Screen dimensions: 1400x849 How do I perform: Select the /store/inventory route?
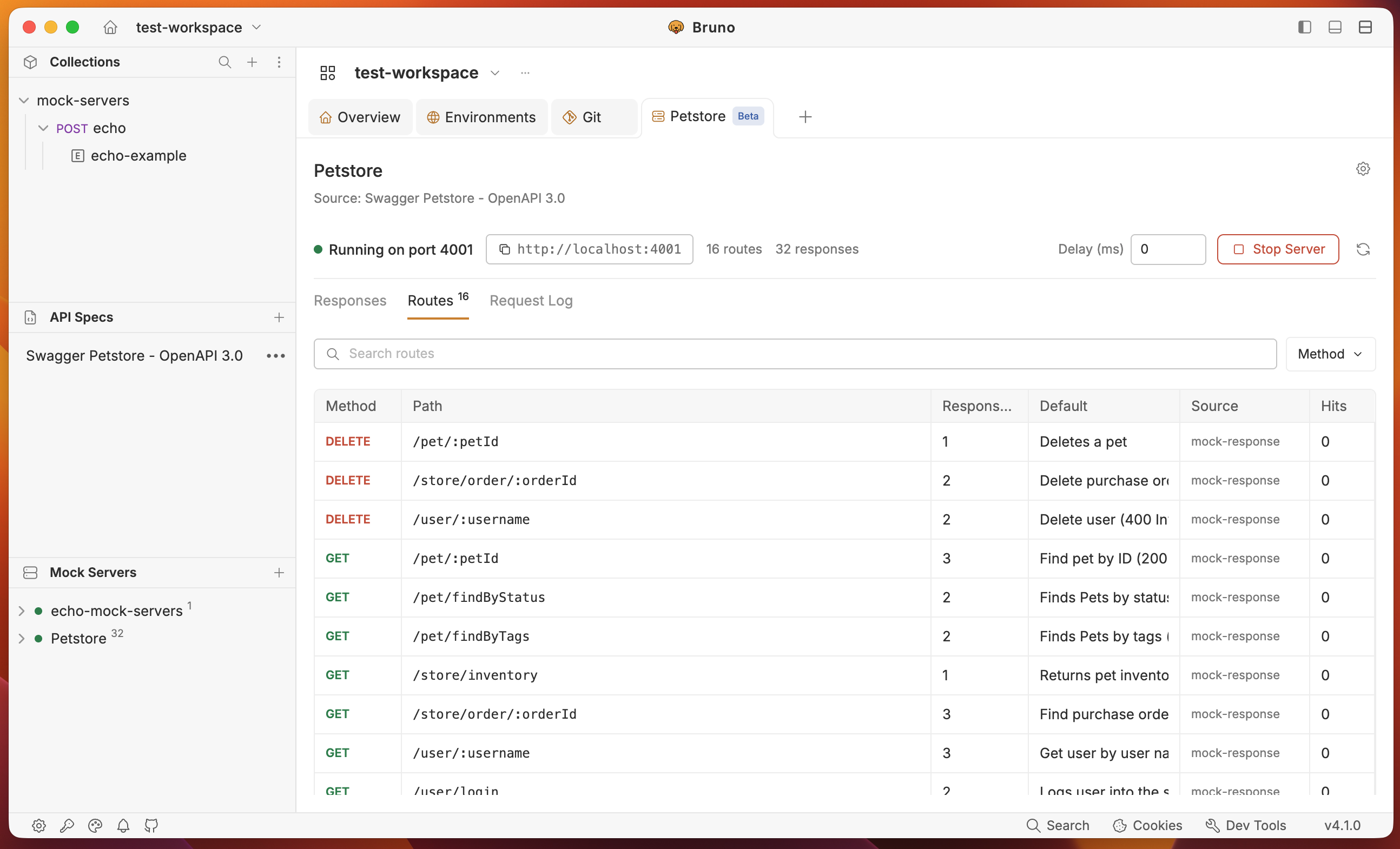click(x=844, y=675)
